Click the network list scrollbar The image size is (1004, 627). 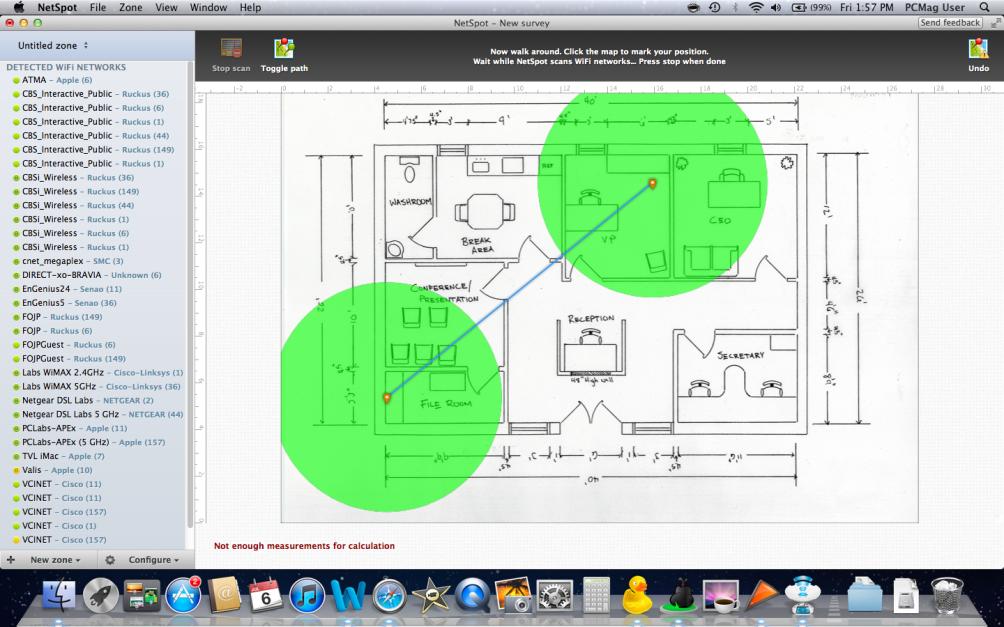[x=190, y=295]
